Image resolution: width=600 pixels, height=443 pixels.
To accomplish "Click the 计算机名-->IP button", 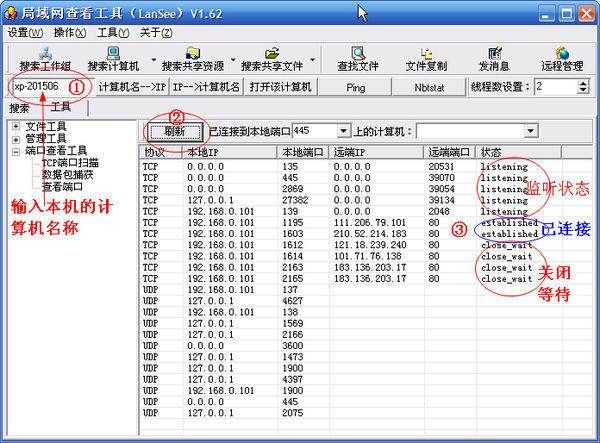I will coord(132,87).
